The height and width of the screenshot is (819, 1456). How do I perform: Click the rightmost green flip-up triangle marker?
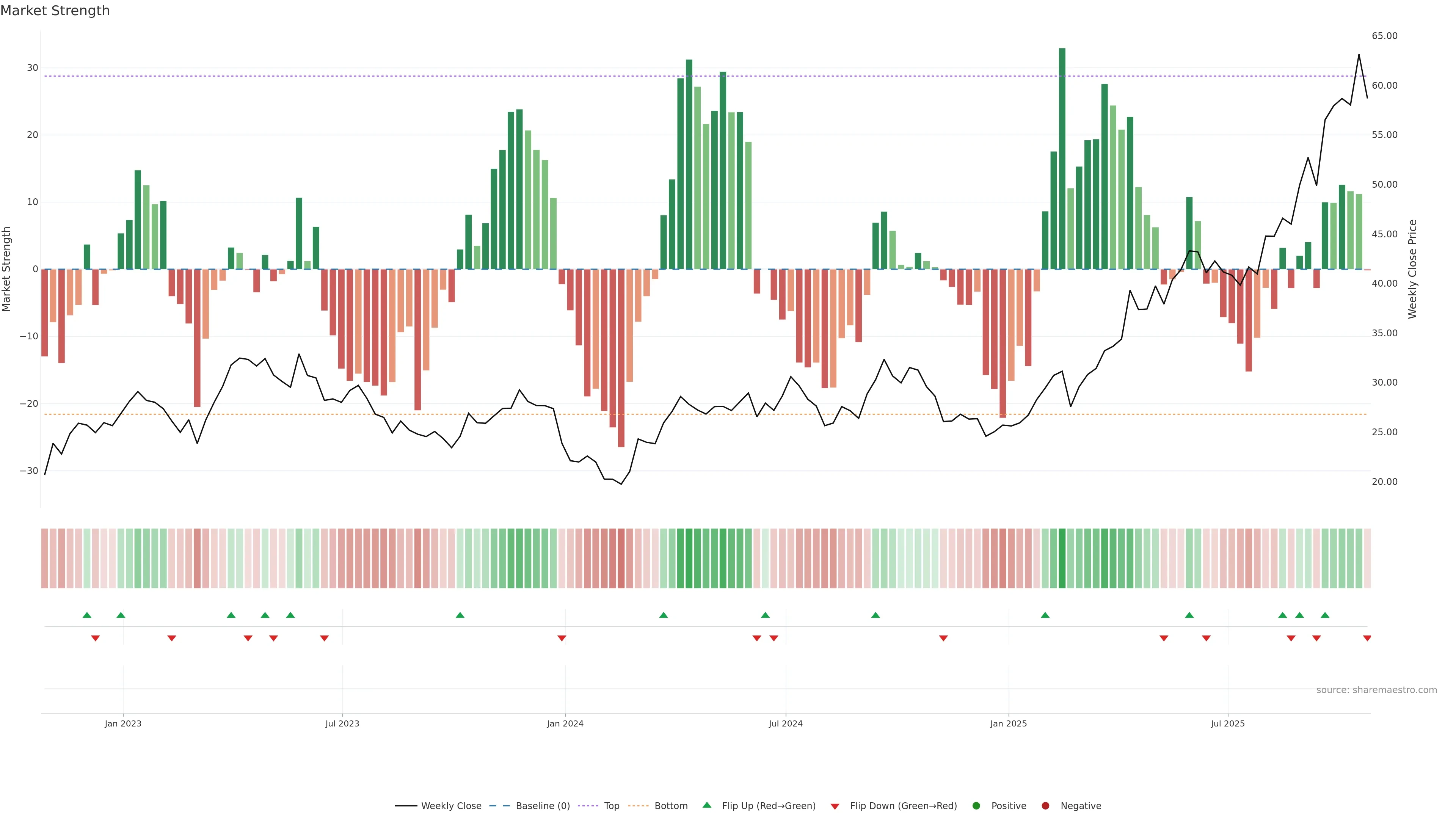1325,615
